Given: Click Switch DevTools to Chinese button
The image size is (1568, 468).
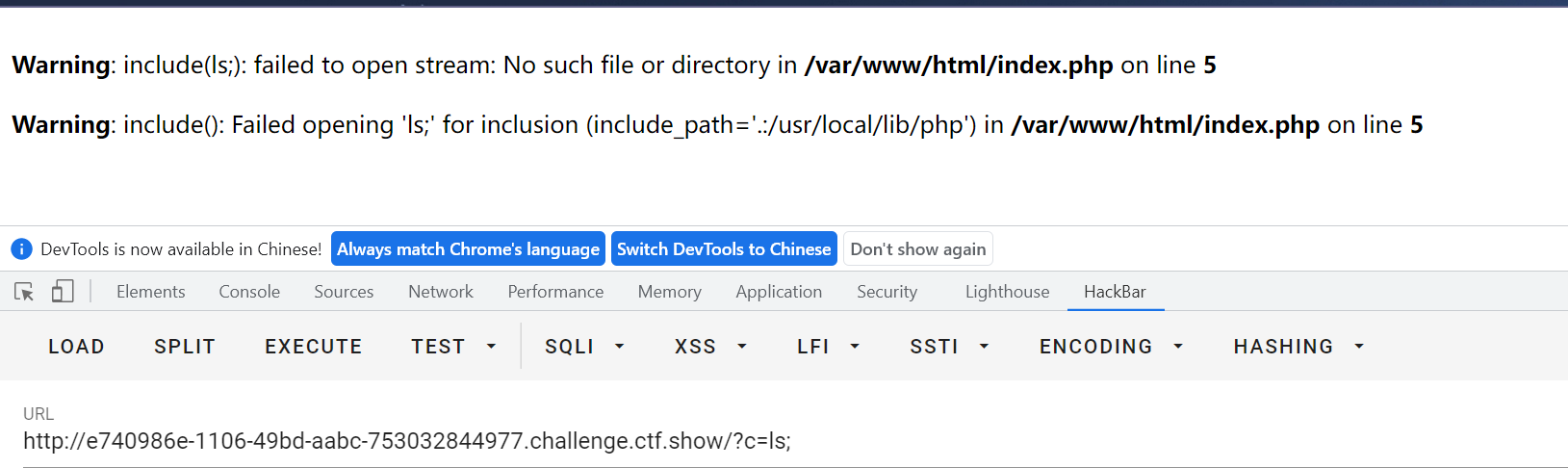Looking at the screenshot, I should pyautogui.click(x=724, y=249).
